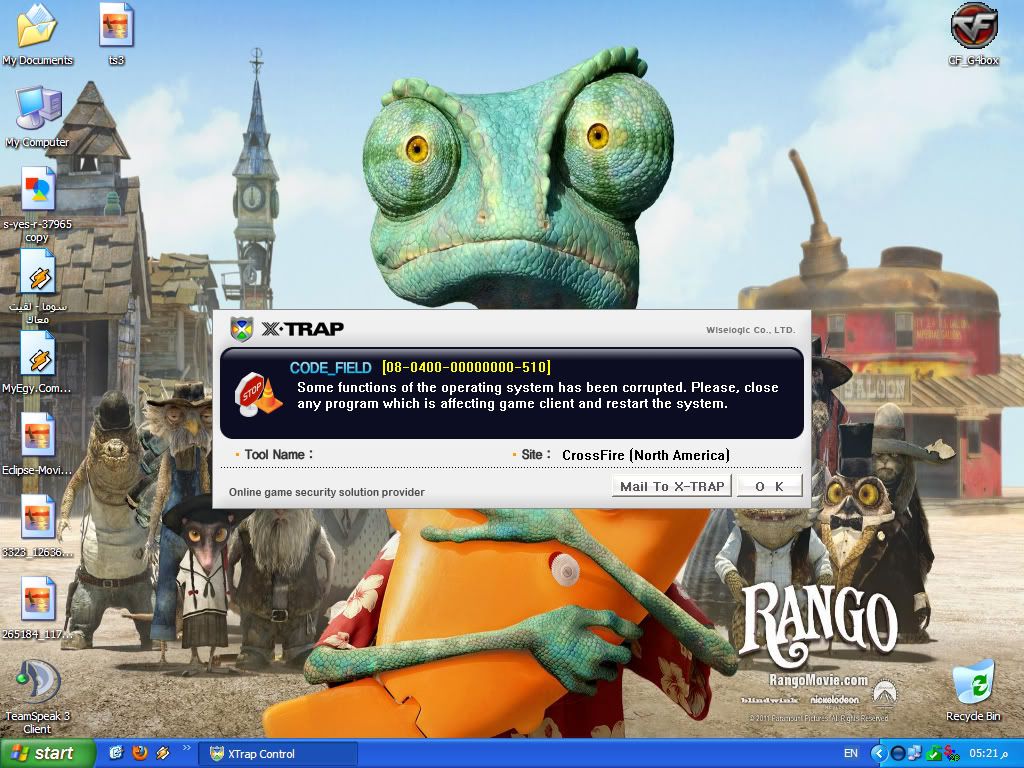
Task: Open the EN language bar selector
Action: [x=851, y=753]
